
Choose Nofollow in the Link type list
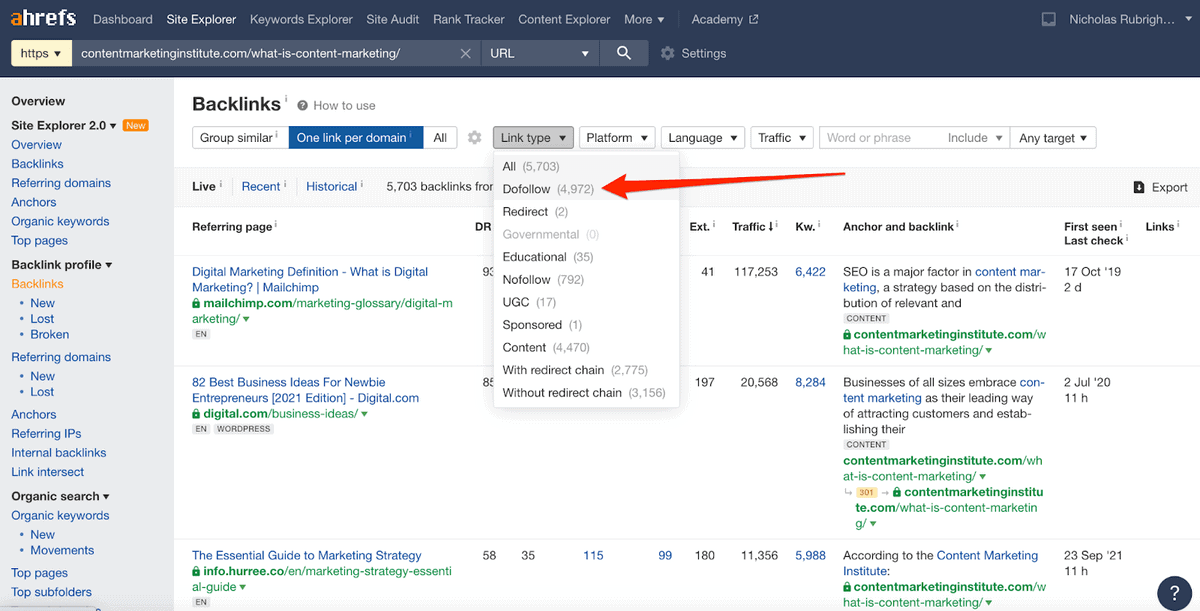point(586,279)
